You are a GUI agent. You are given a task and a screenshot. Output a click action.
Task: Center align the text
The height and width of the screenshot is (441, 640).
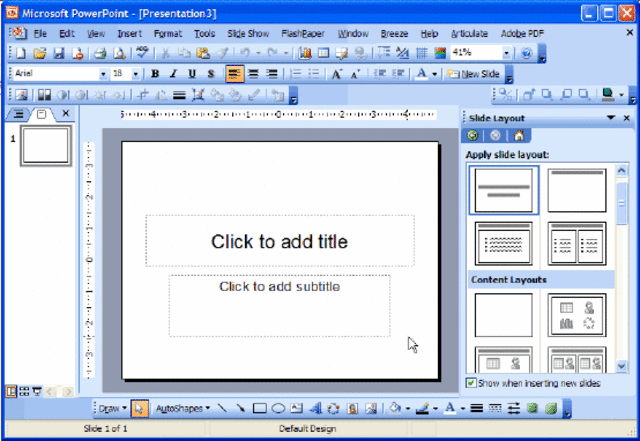[253, 74]
